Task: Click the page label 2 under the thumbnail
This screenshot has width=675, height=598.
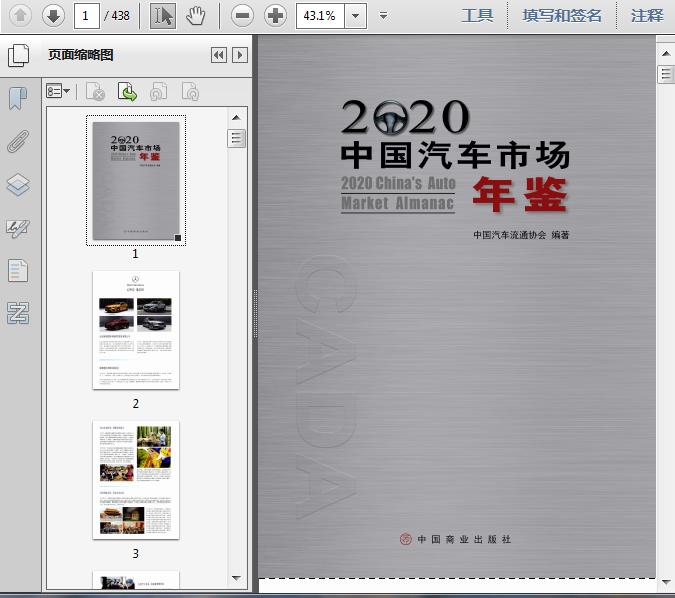Action: click(x=136, y=403)
